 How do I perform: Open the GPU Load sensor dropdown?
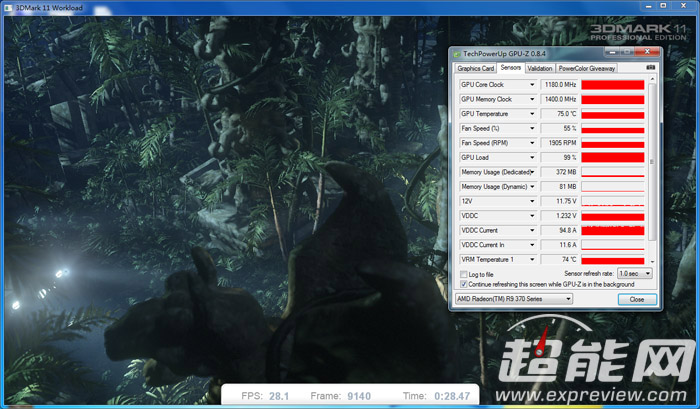coord(532,157)
